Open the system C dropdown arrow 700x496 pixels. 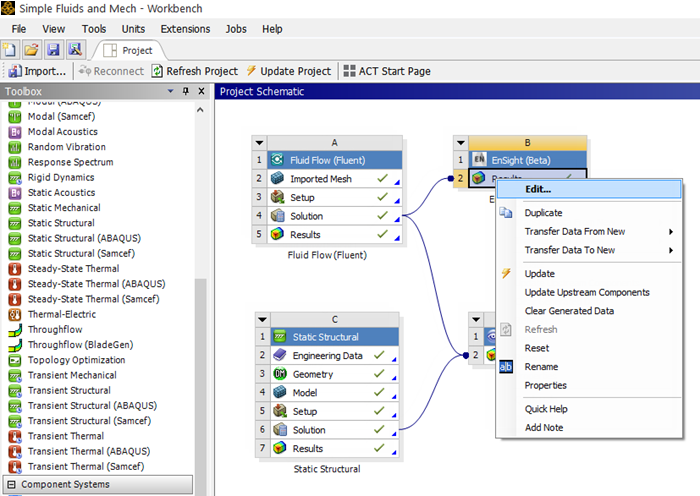(x=262, y=320)
